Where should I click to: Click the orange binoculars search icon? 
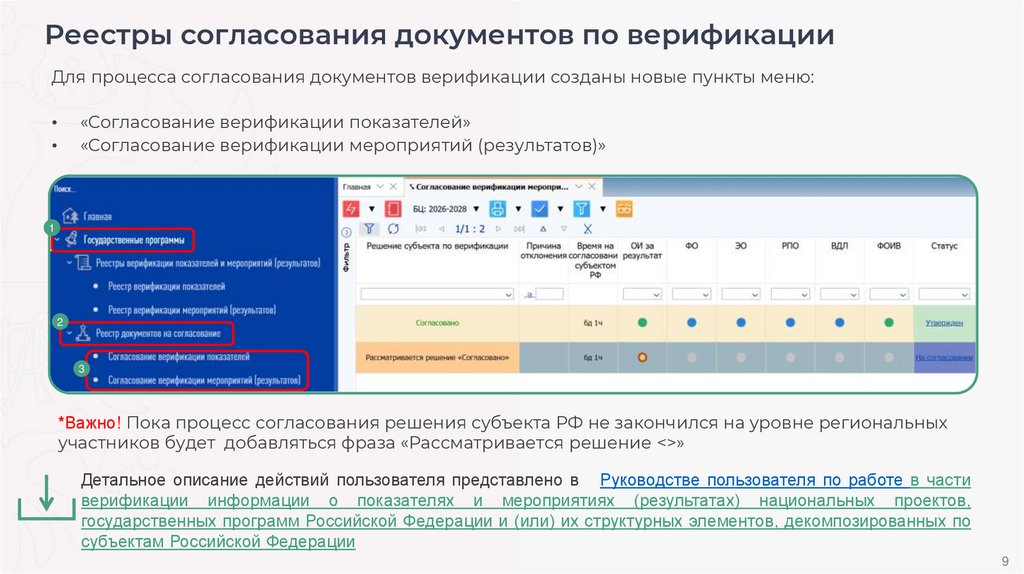[x=624, y=209]
